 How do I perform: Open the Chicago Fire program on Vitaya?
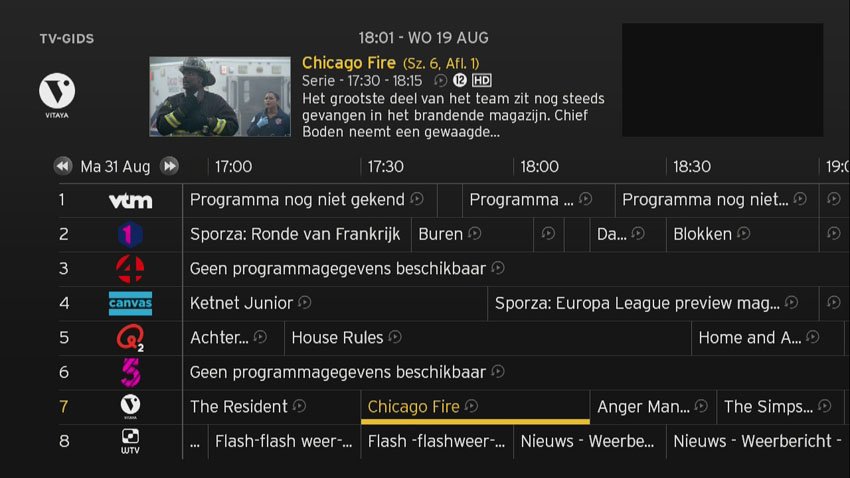[x=475, y=406]
